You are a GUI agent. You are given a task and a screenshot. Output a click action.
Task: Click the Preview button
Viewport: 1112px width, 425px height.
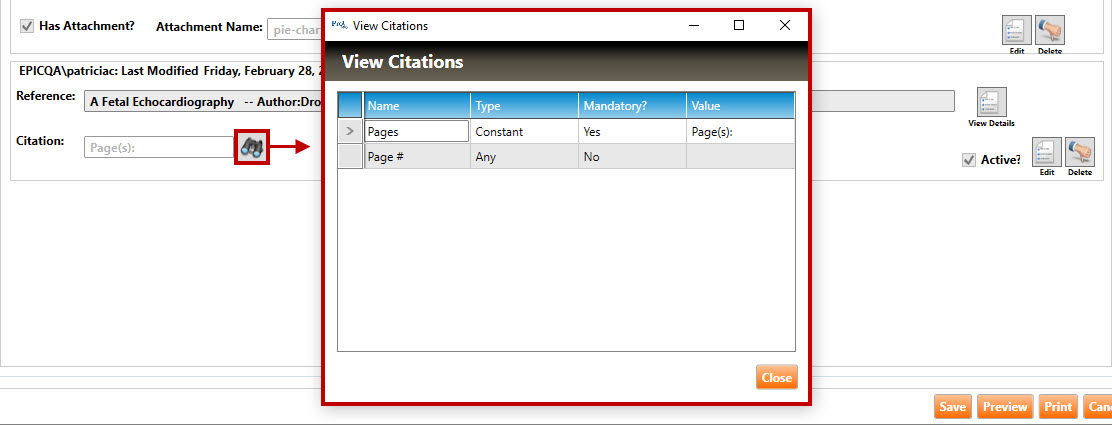click(1005, 407)
